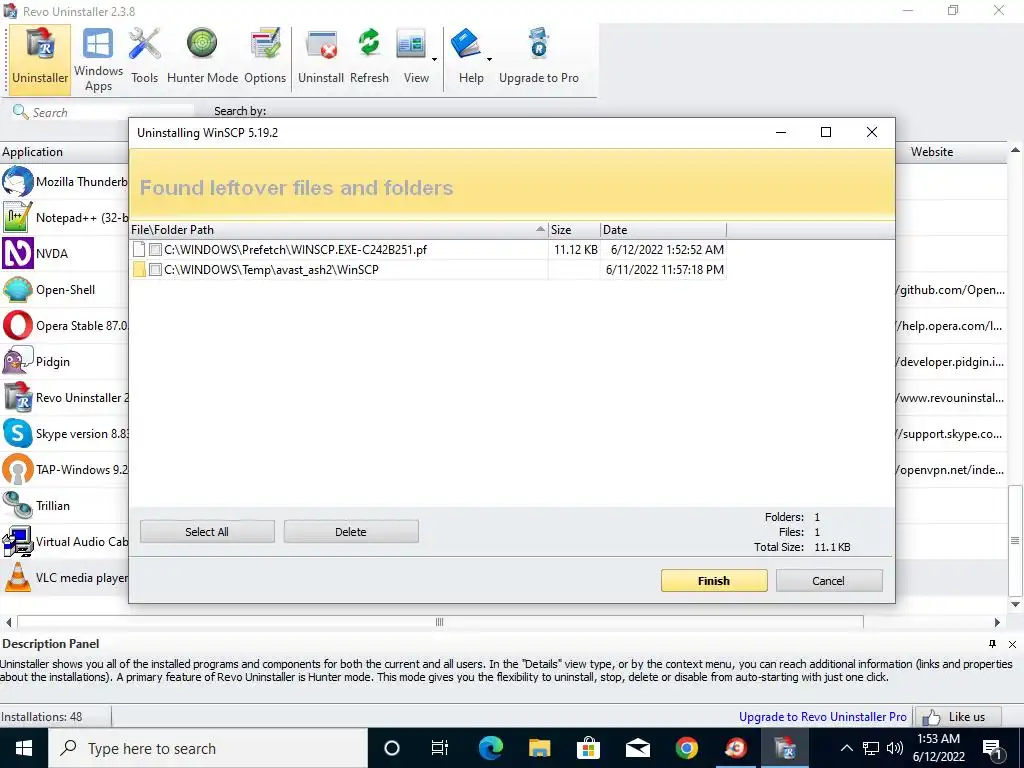Viewport: 1024px width, 768px height.
Task: Select the Skype application icon
Action: 18,433
